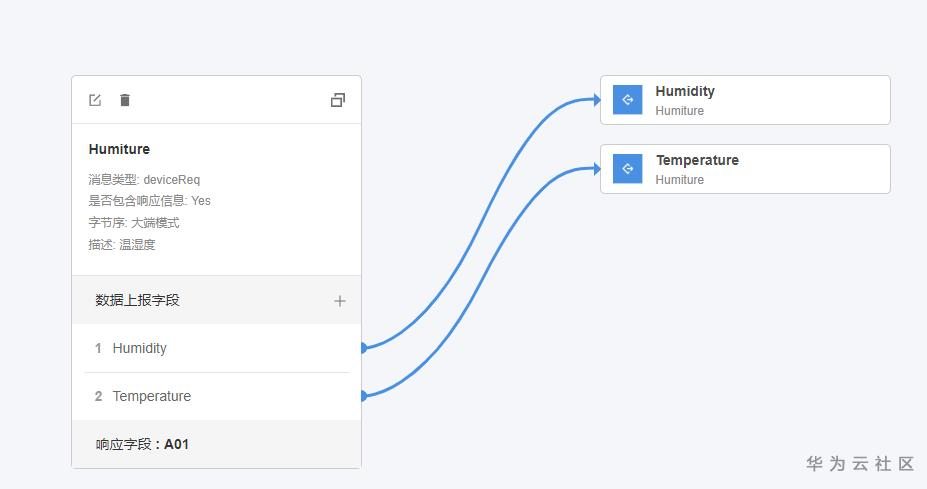Delete the Humiture message with trash icon
This screenshot has width=927, height=489.
coord(125,100)
